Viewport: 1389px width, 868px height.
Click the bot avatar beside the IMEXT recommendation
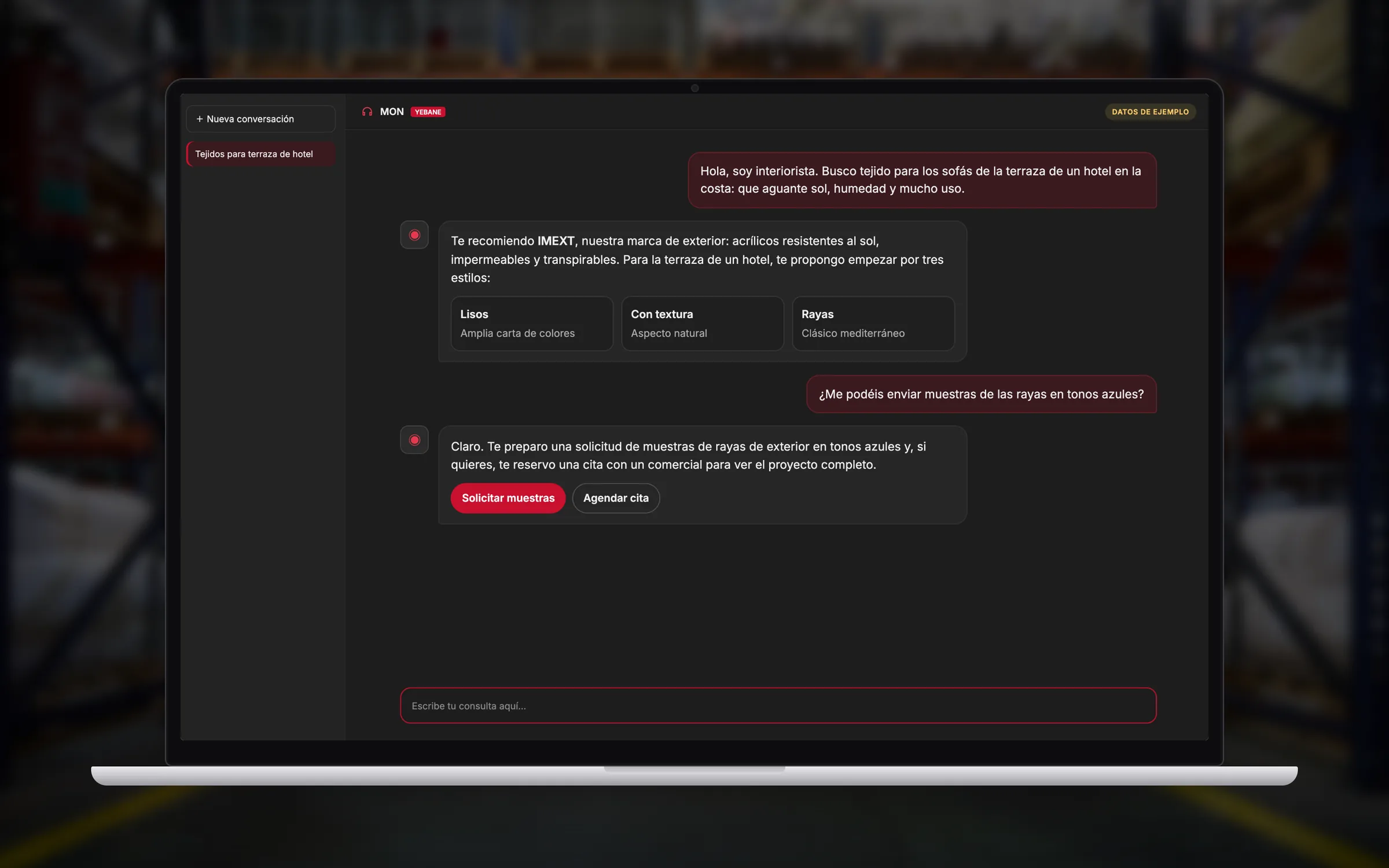[414, 235]
